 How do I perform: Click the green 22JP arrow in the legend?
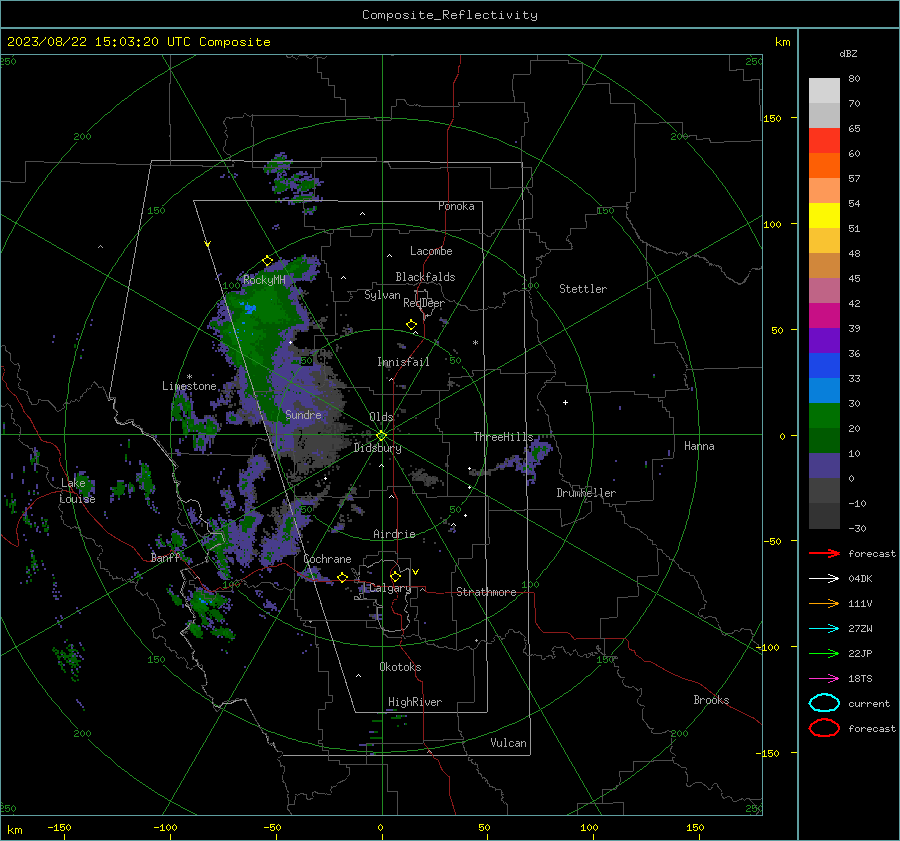[x=824, y=653]
